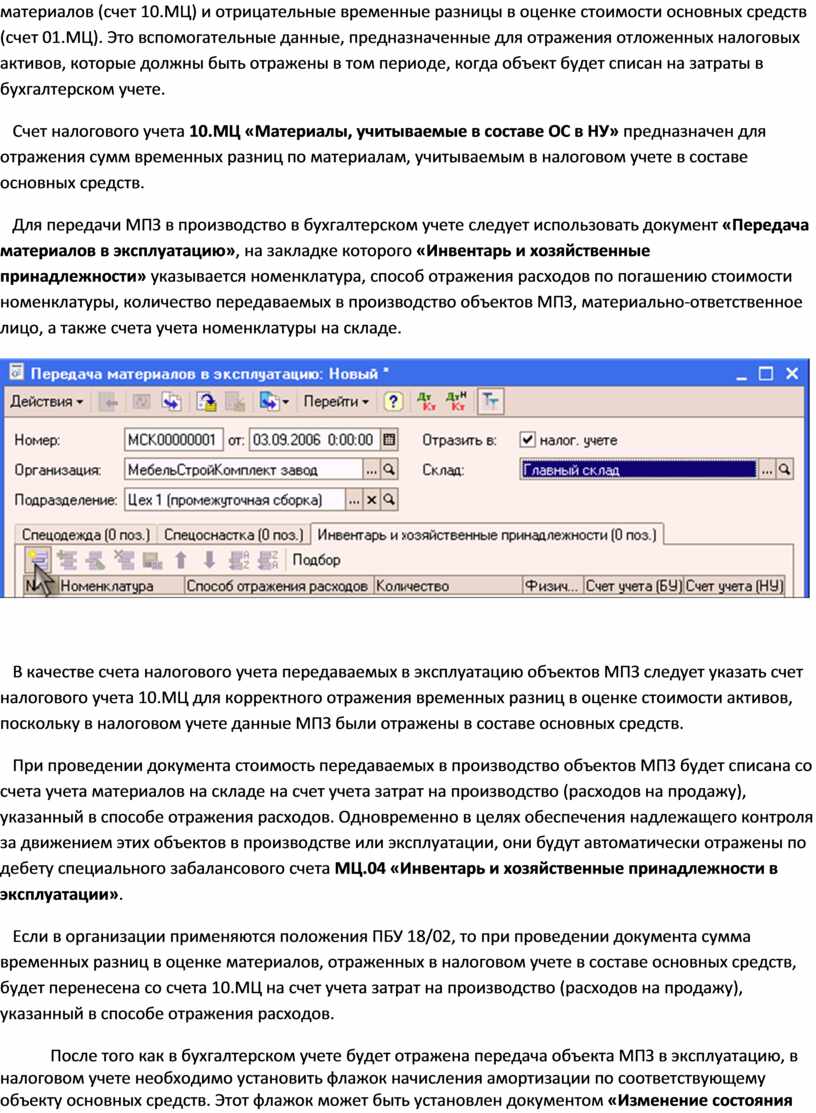The image size is (816, 1113).
Task: Click the Физич... column header
Action: (552, 586)
